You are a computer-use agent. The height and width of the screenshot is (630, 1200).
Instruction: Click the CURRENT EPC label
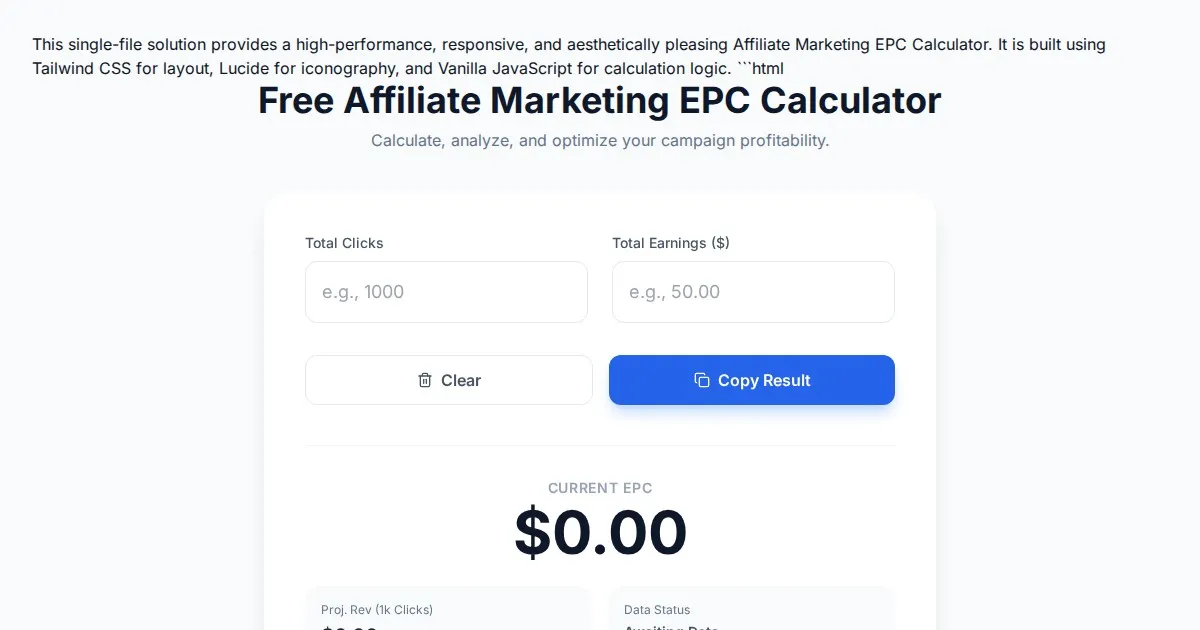(x=600, y=488)
